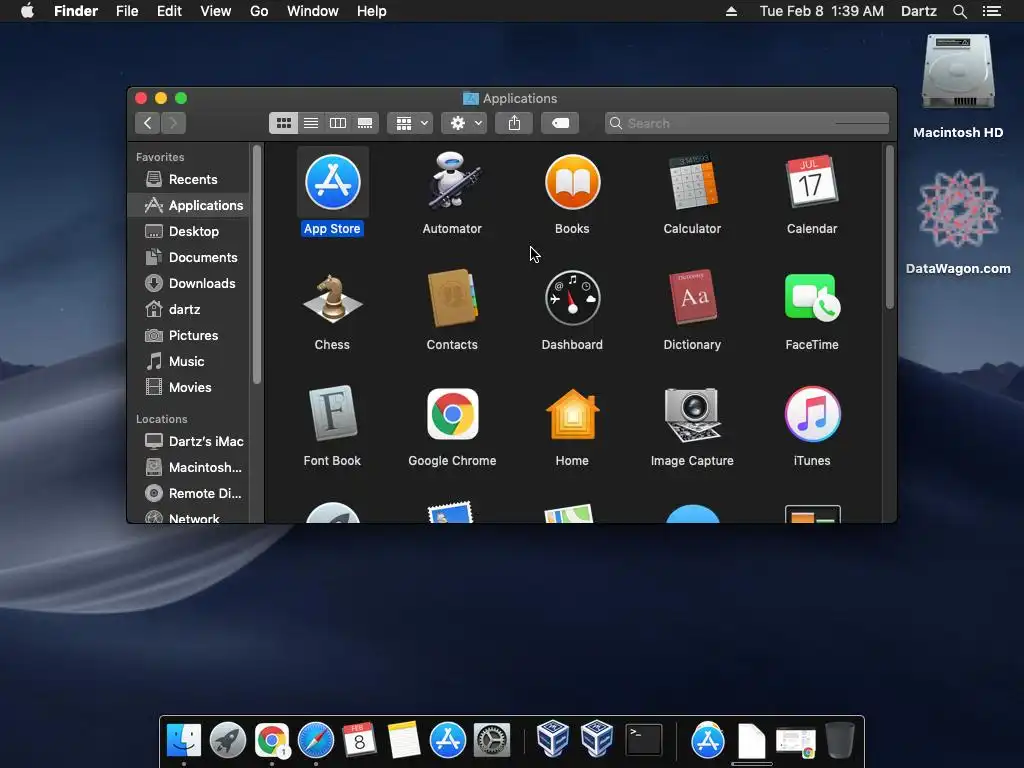Select the FaceTime app icon
This screenshot has height=768, width=1024.
812,298
